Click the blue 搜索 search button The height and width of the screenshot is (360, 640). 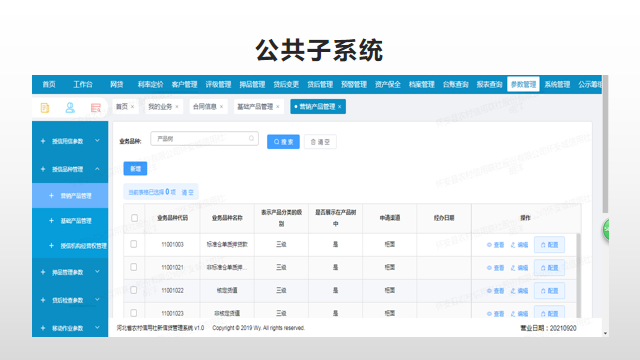pos(283,142)
